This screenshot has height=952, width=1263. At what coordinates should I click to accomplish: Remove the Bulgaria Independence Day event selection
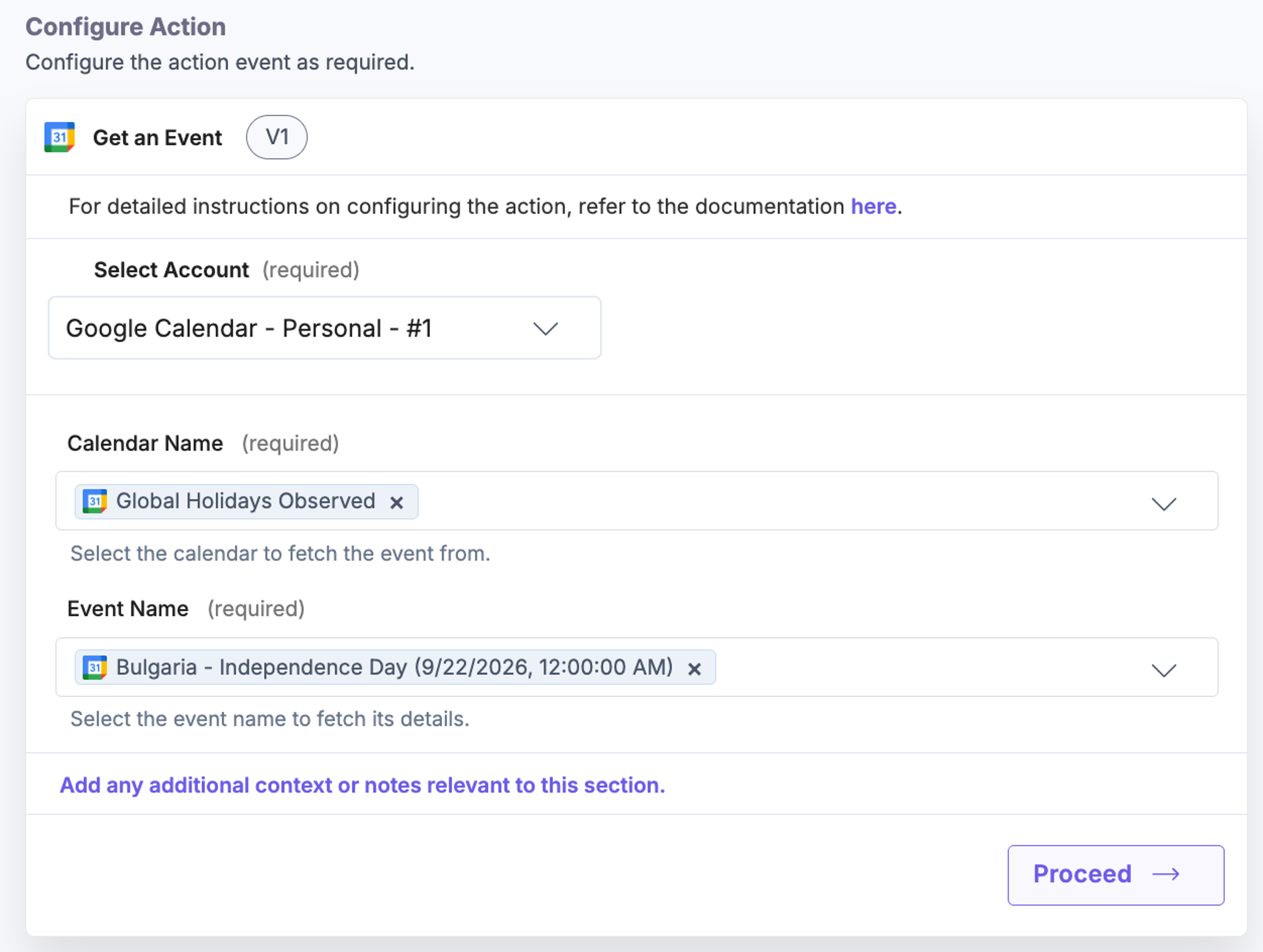(x=694, y=668)
